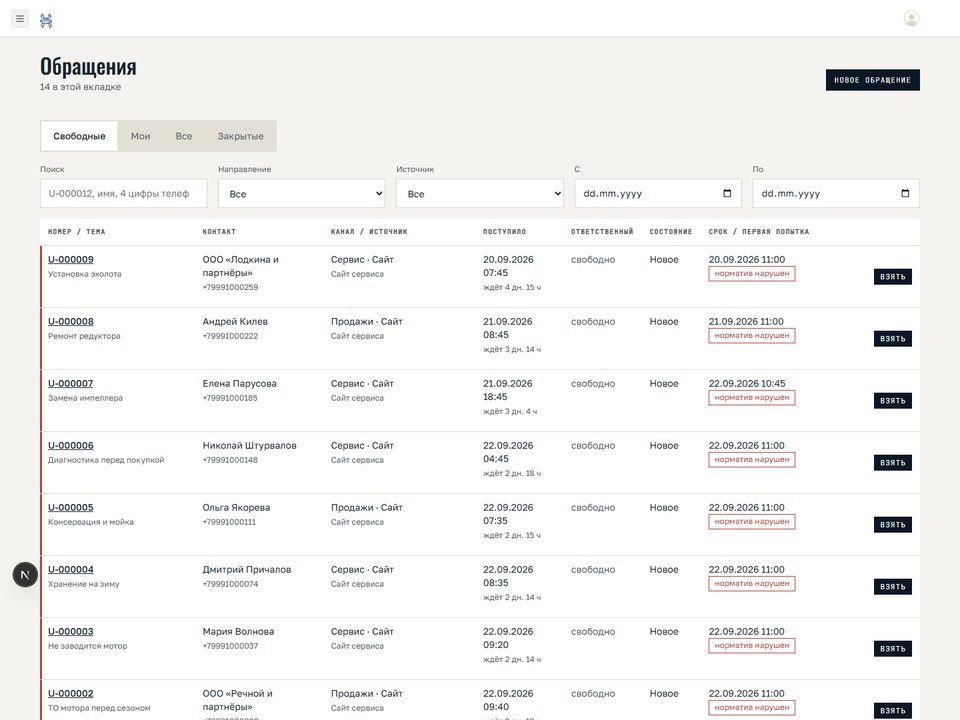This screenshot has width=960, height=720.
Task: Click phone number +79991000037
Action: click(x=230, y=646)
